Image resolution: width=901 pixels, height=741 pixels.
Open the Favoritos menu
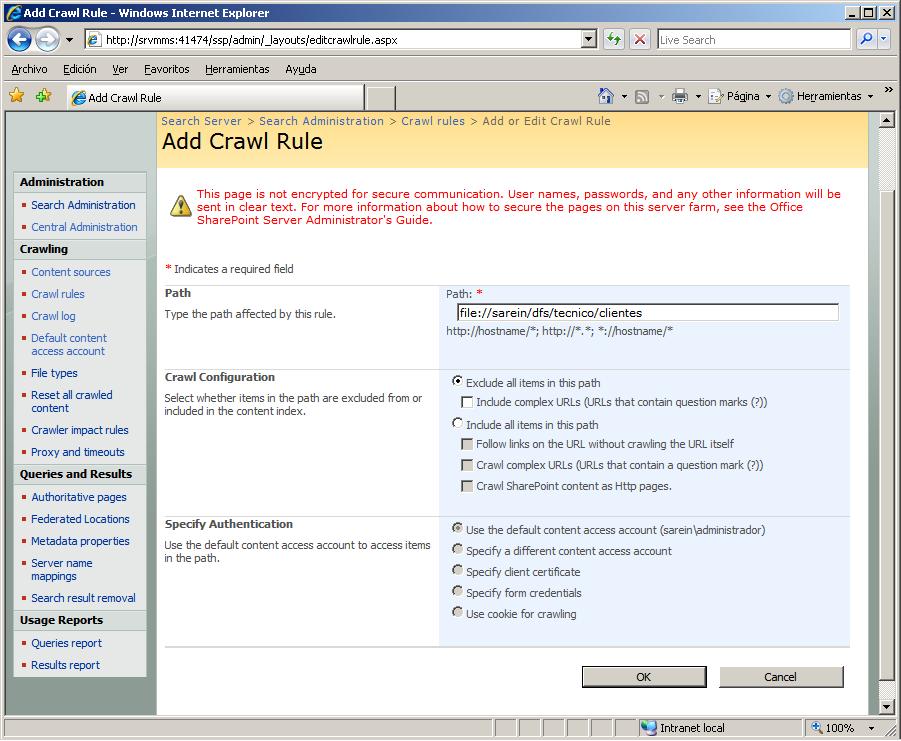[x=167, y=69]
